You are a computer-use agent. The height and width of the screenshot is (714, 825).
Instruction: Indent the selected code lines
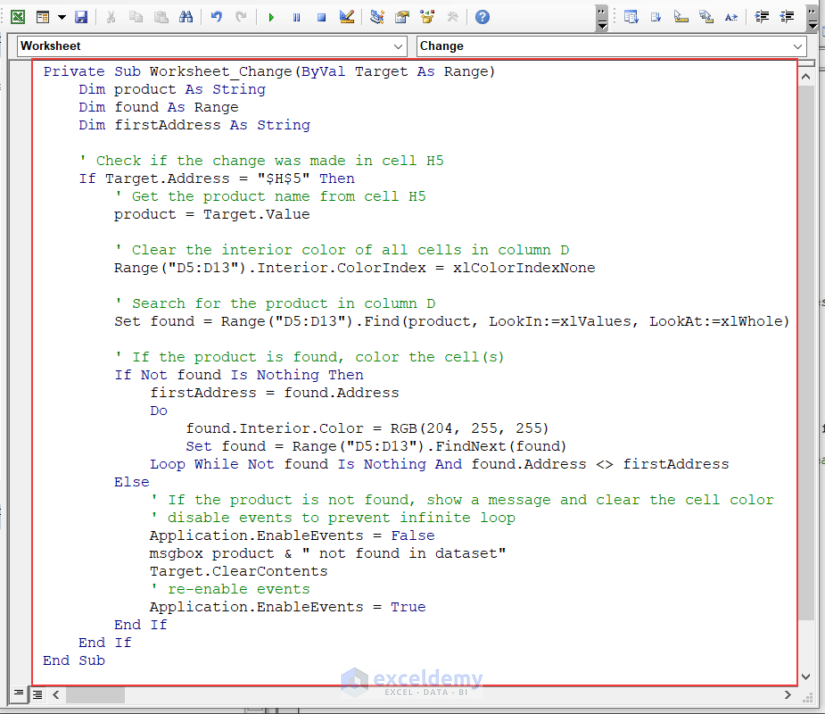tap(761, 17)
